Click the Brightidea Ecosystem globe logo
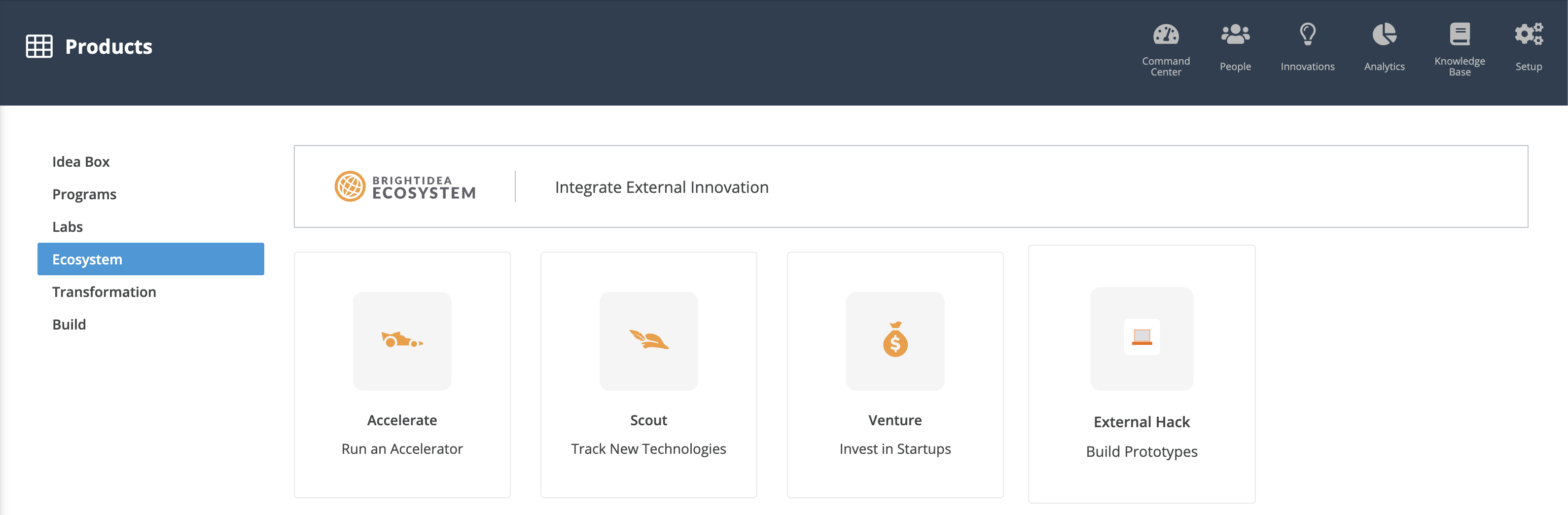1568x515 pixels. (350, 186)
